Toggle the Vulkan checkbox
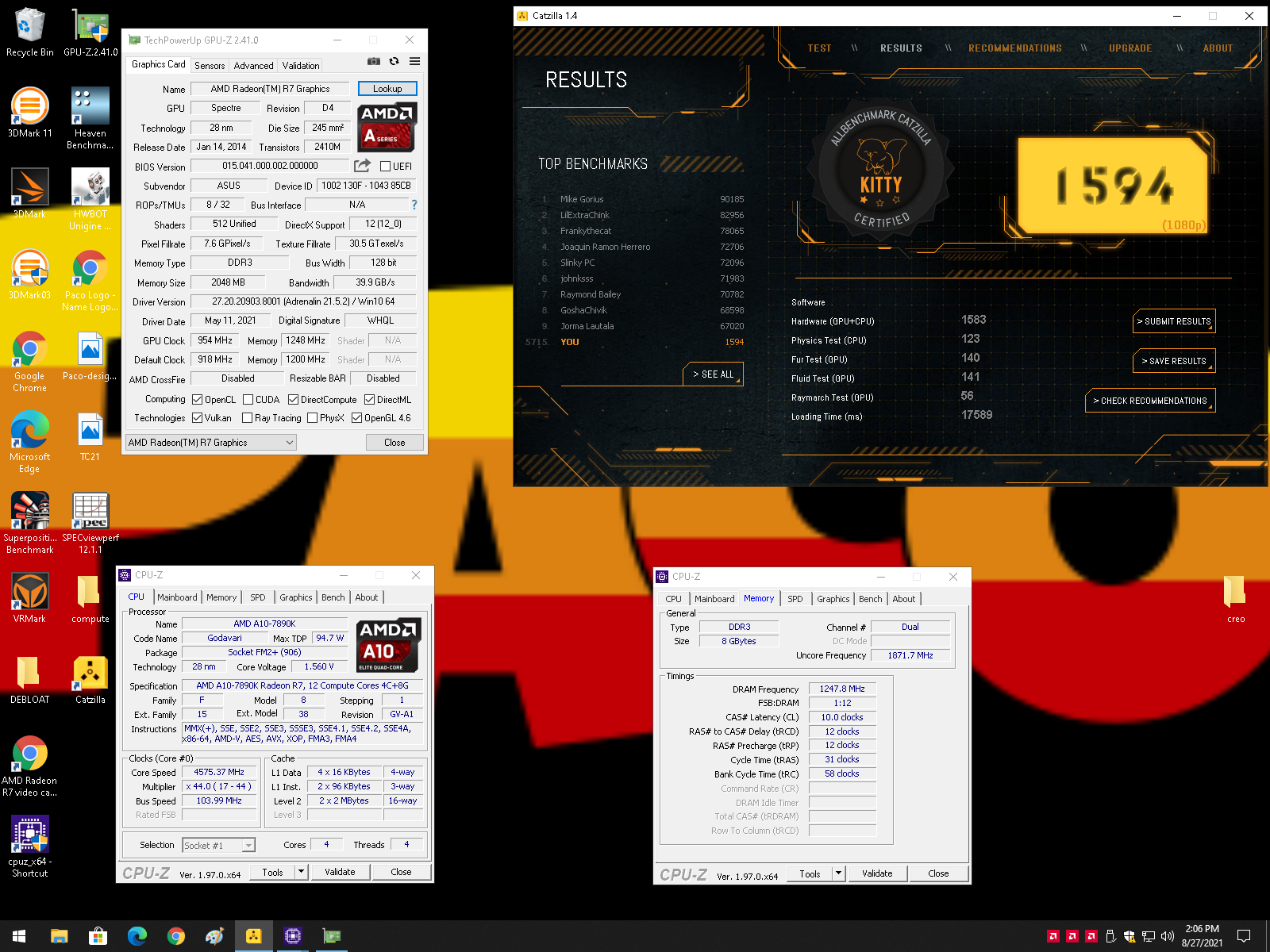 coord(198,418)
